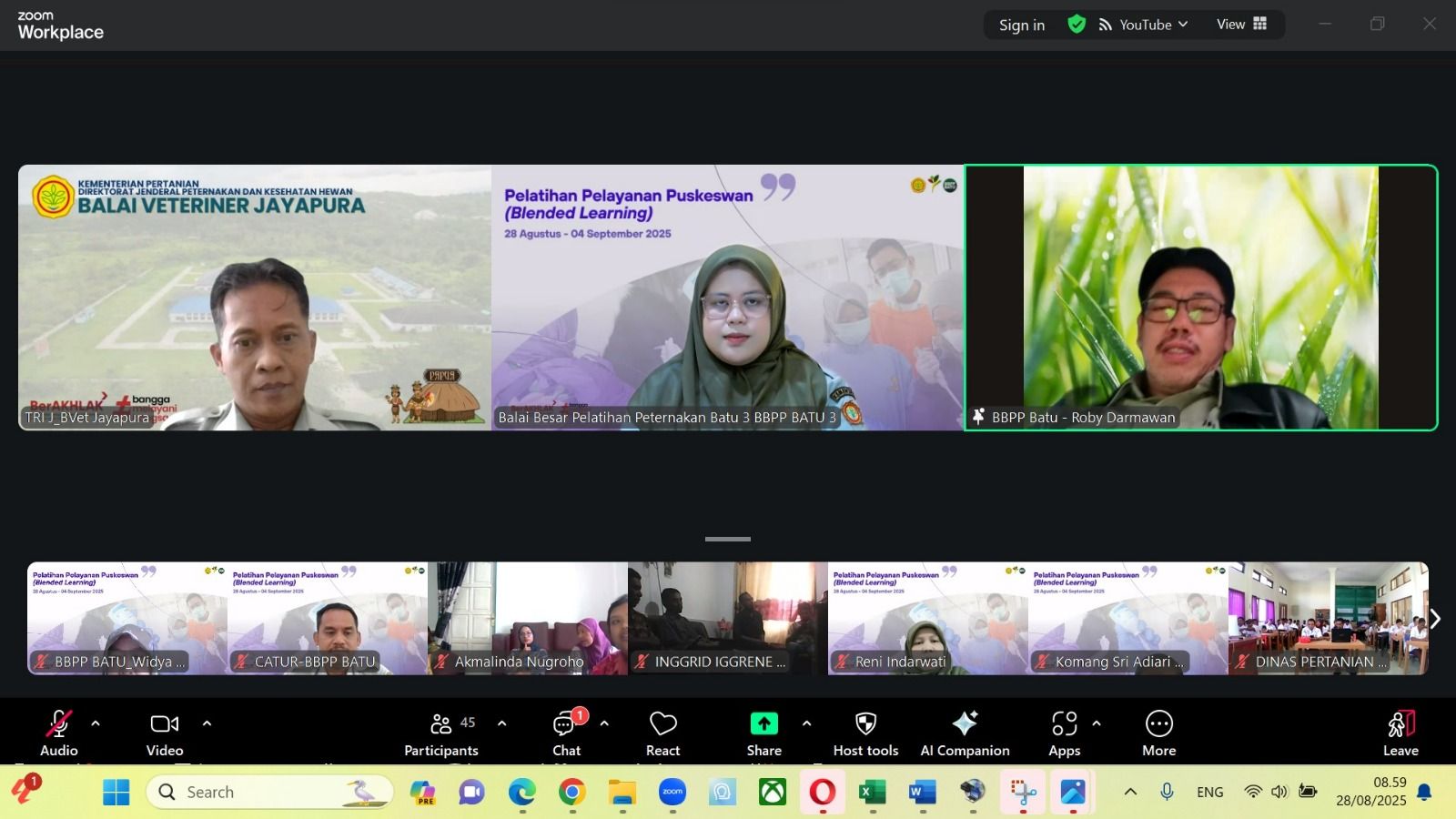1456x819 pixels.
Task: Open Wi-Fi network settings in tray
Action: point(1253,792)
